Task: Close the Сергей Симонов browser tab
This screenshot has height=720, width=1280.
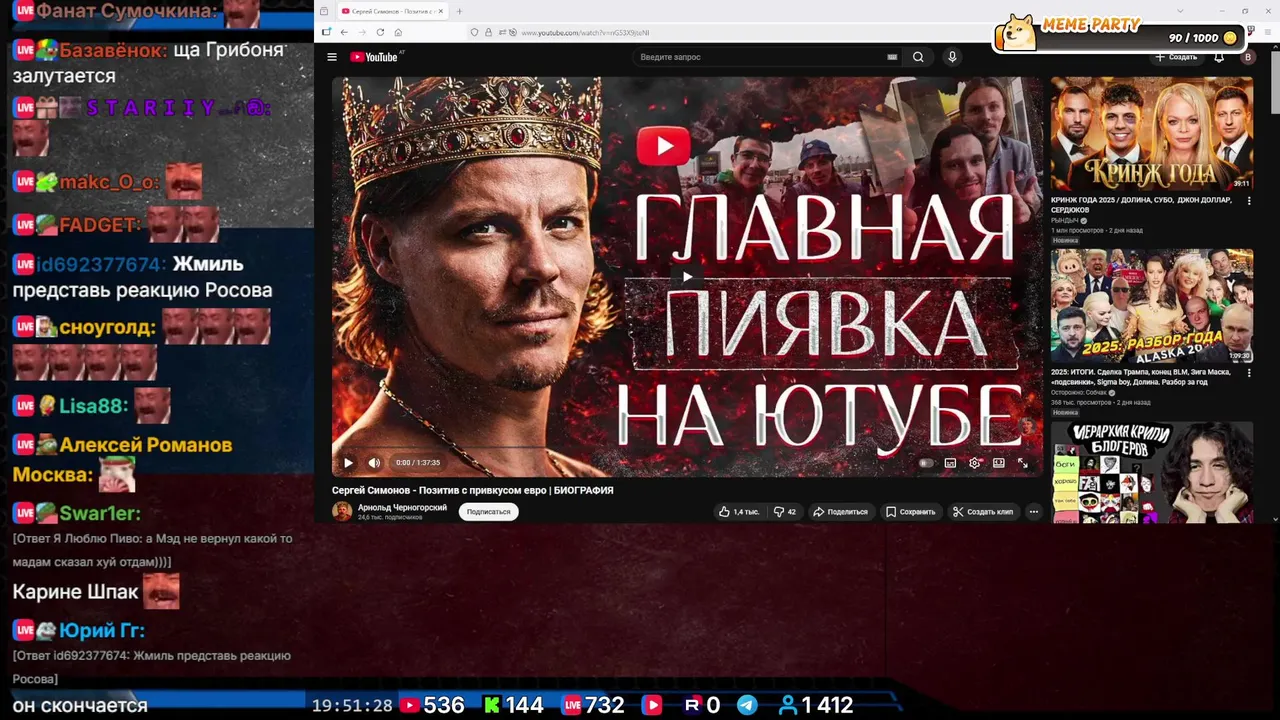Action: (x=441, y=11)
